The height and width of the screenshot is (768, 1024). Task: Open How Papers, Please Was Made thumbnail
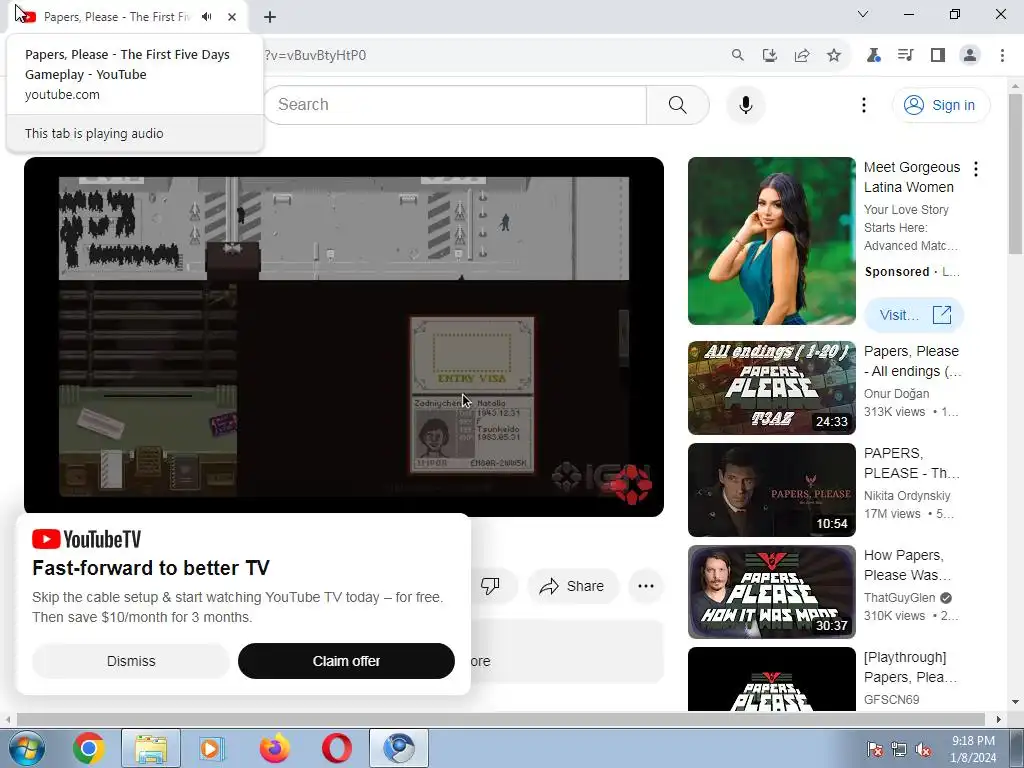[771, 592]
